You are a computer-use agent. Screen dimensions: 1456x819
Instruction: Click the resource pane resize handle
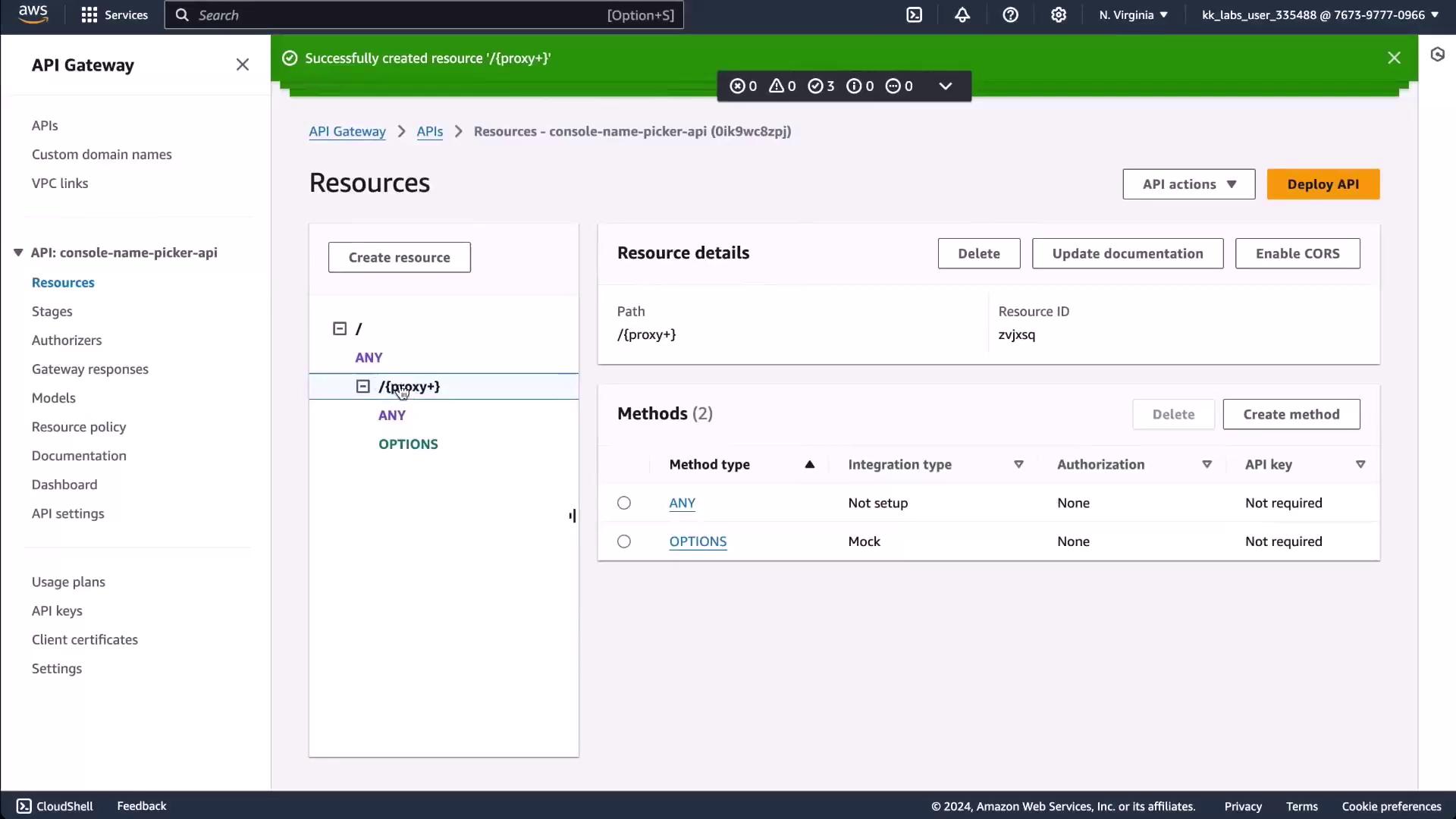pyautogui.click(x=573, y=516)
